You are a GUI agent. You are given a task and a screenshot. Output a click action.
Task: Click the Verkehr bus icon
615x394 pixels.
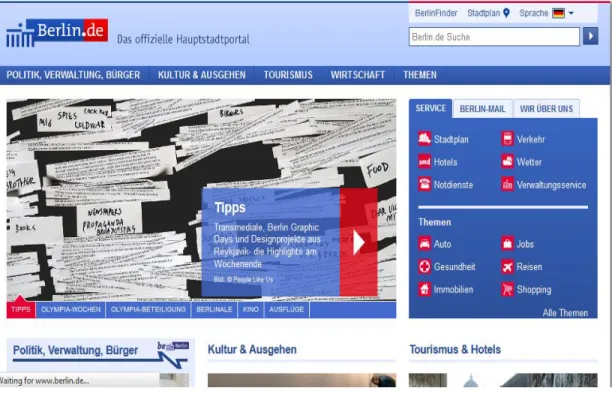[509, 139]
